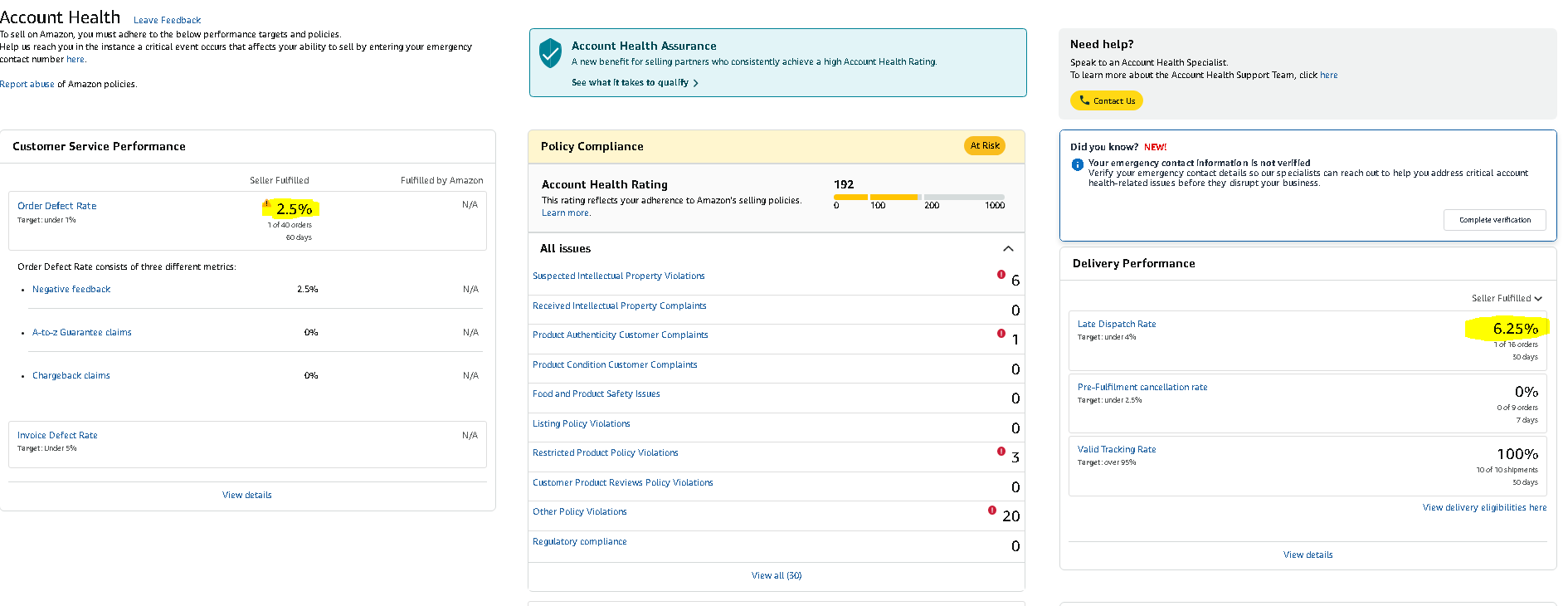The height and width of the screenshot is (606, 1568).
Task: Open the Valid Tracking Rate link
Action: tap(1117, 449)
